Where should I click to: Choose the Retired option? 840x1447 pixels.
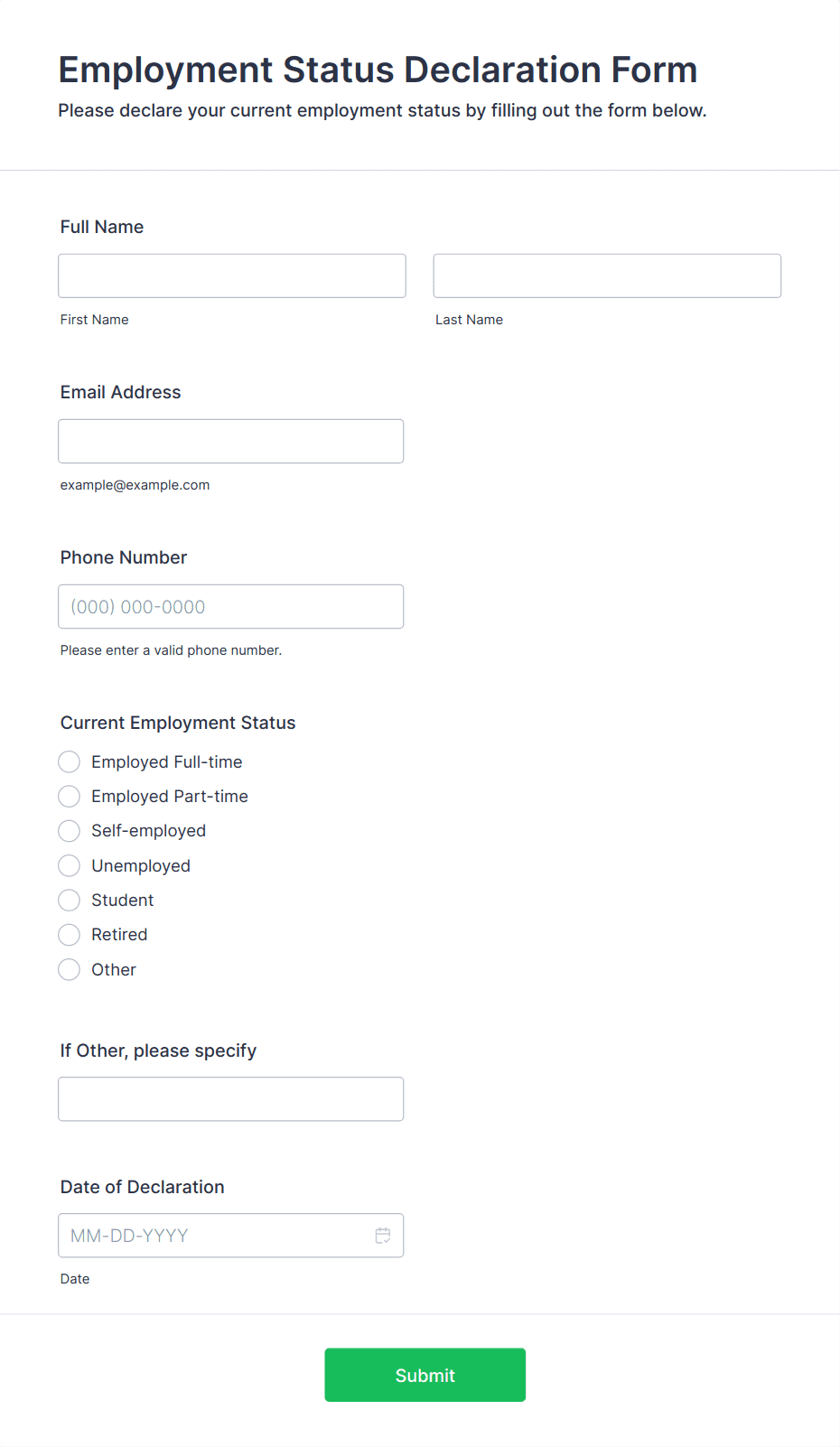[69, 935]
